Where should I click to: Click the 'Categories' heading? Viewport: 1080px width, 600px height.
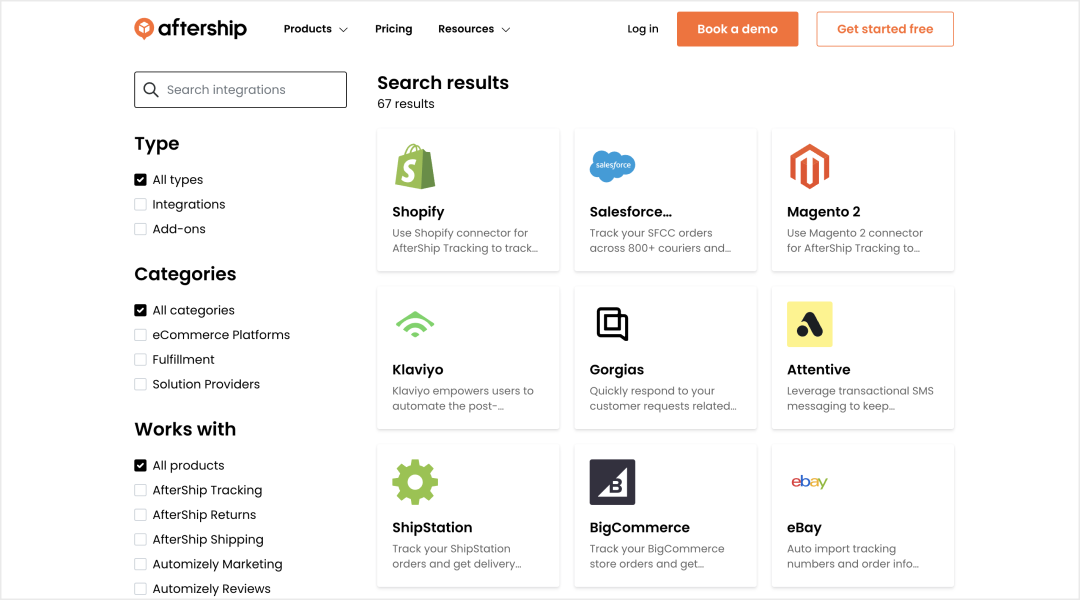[x=185, y=274]
